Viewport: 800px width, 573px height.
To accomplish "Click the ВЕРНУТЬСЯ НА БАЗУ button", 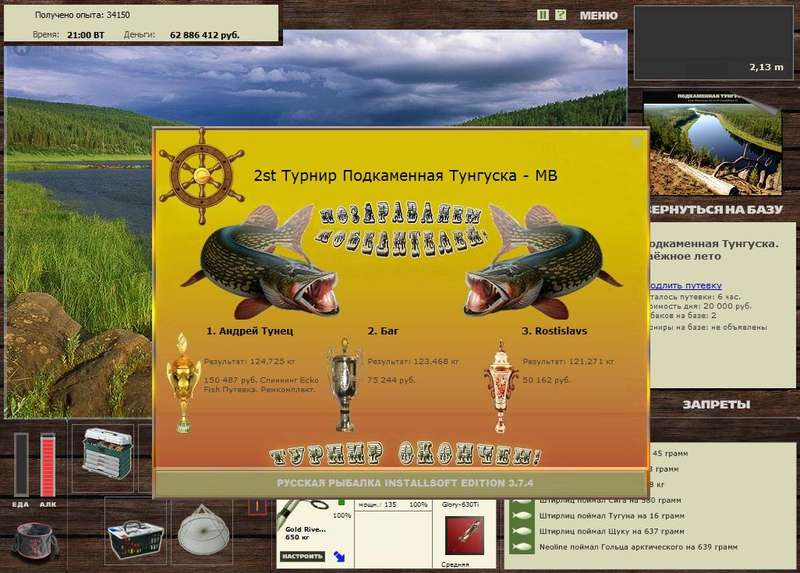I will [x=716, y=210].
